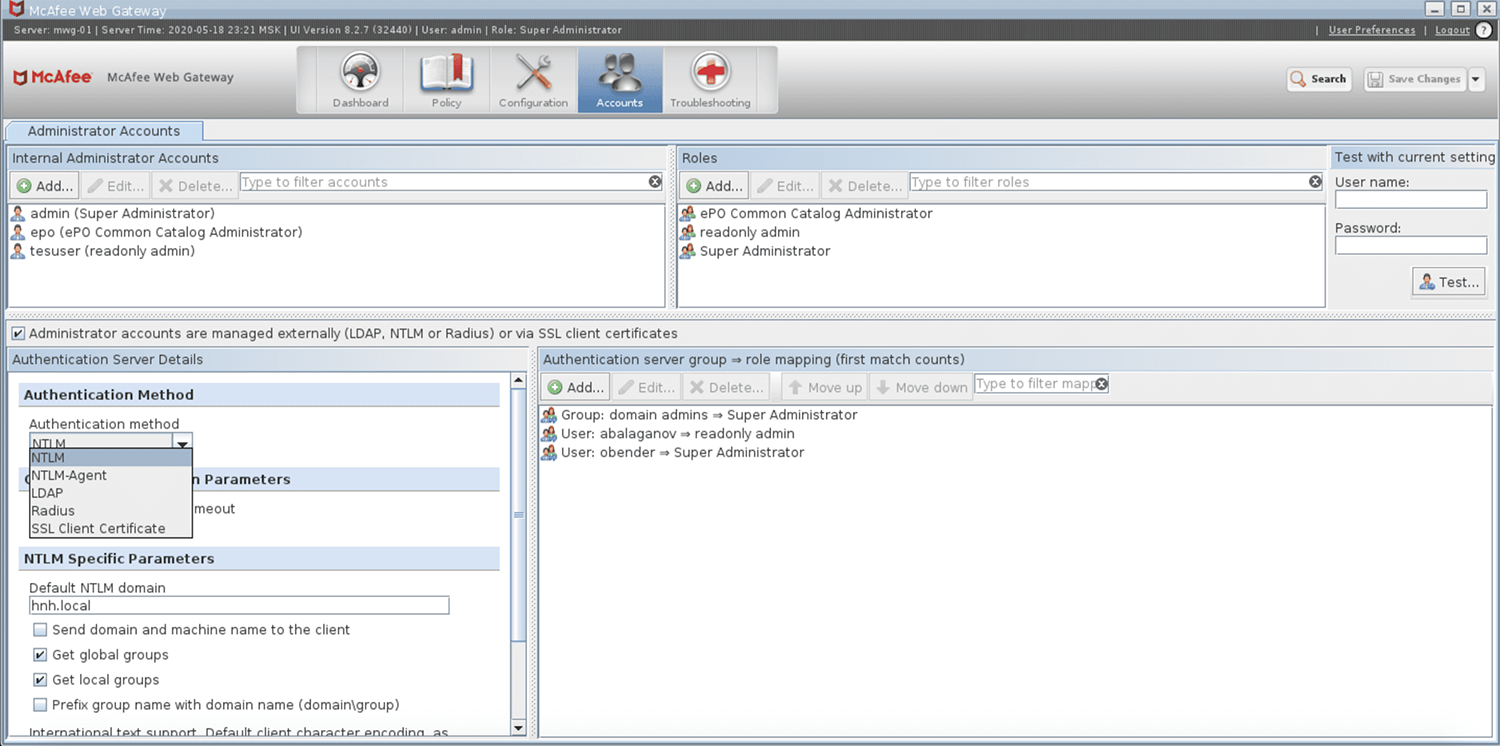
Task: Delete the selected role
Action: 865,186
